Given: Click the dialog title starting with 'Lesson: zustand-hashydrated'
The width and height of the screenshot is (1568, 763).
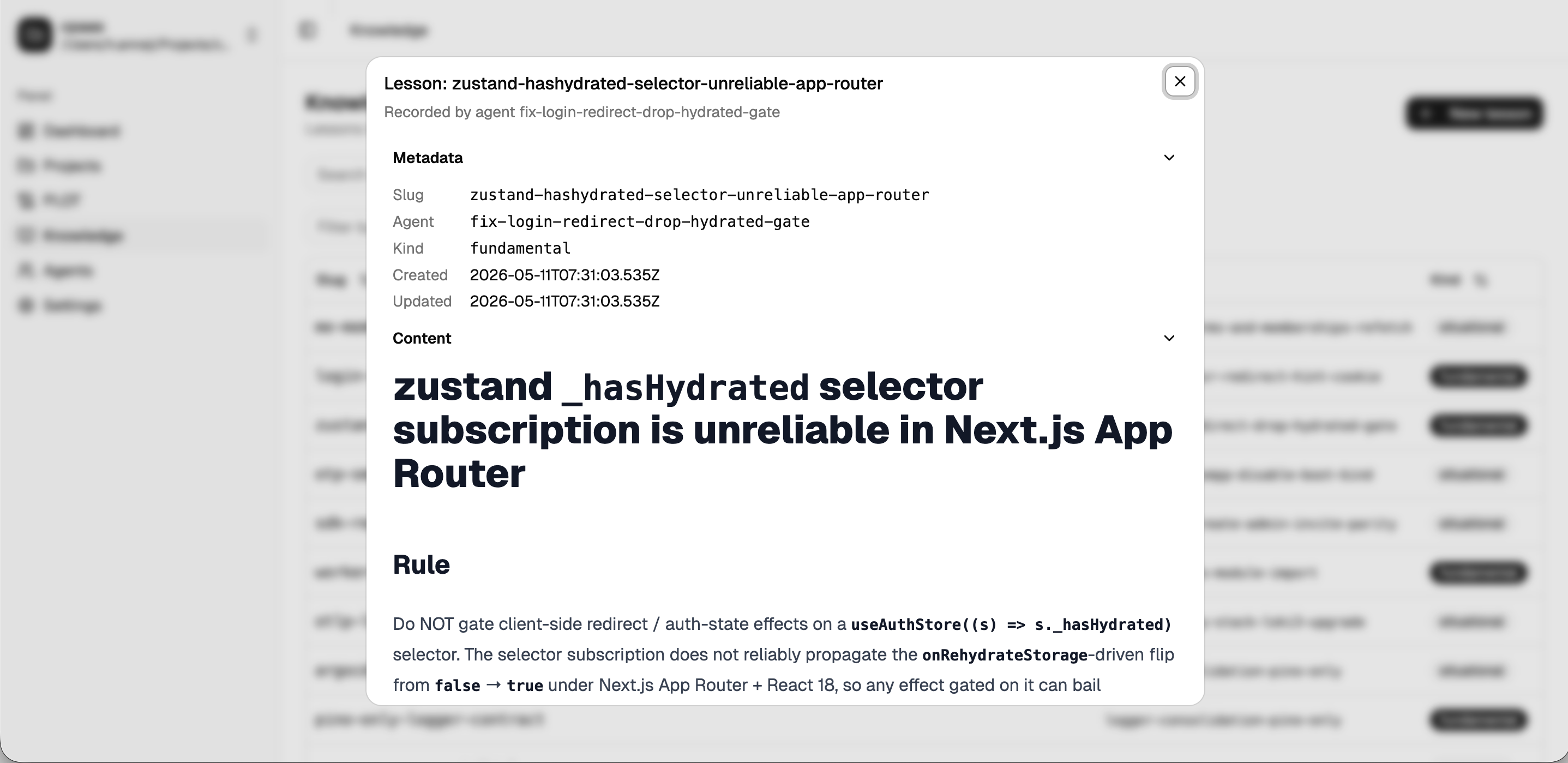Looking at the screenshot, I should (x=633, y=83).
